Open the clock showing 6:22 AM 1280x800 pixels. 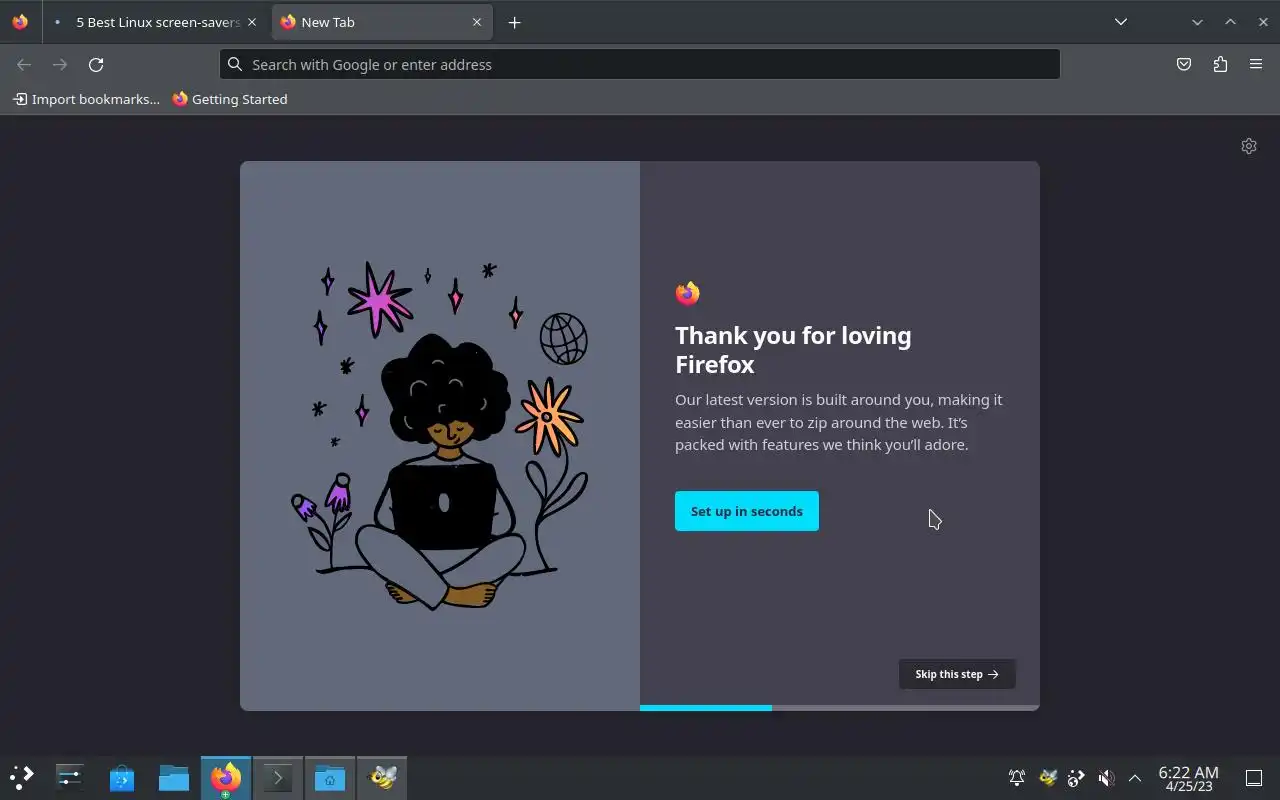click(1189, 778)
